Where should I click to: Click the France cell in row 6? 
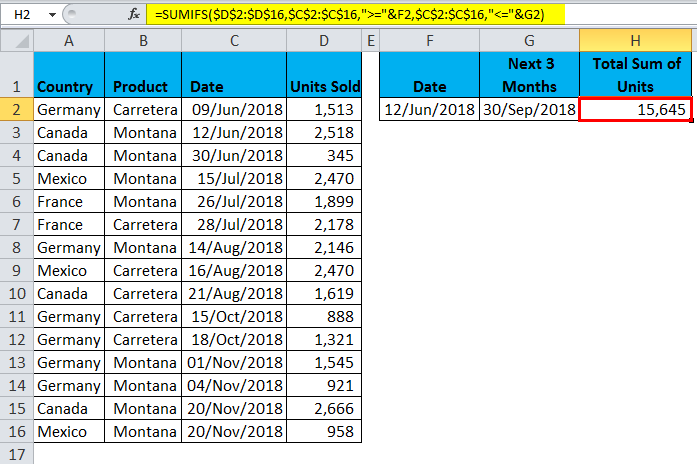click(x=68, y=201)
